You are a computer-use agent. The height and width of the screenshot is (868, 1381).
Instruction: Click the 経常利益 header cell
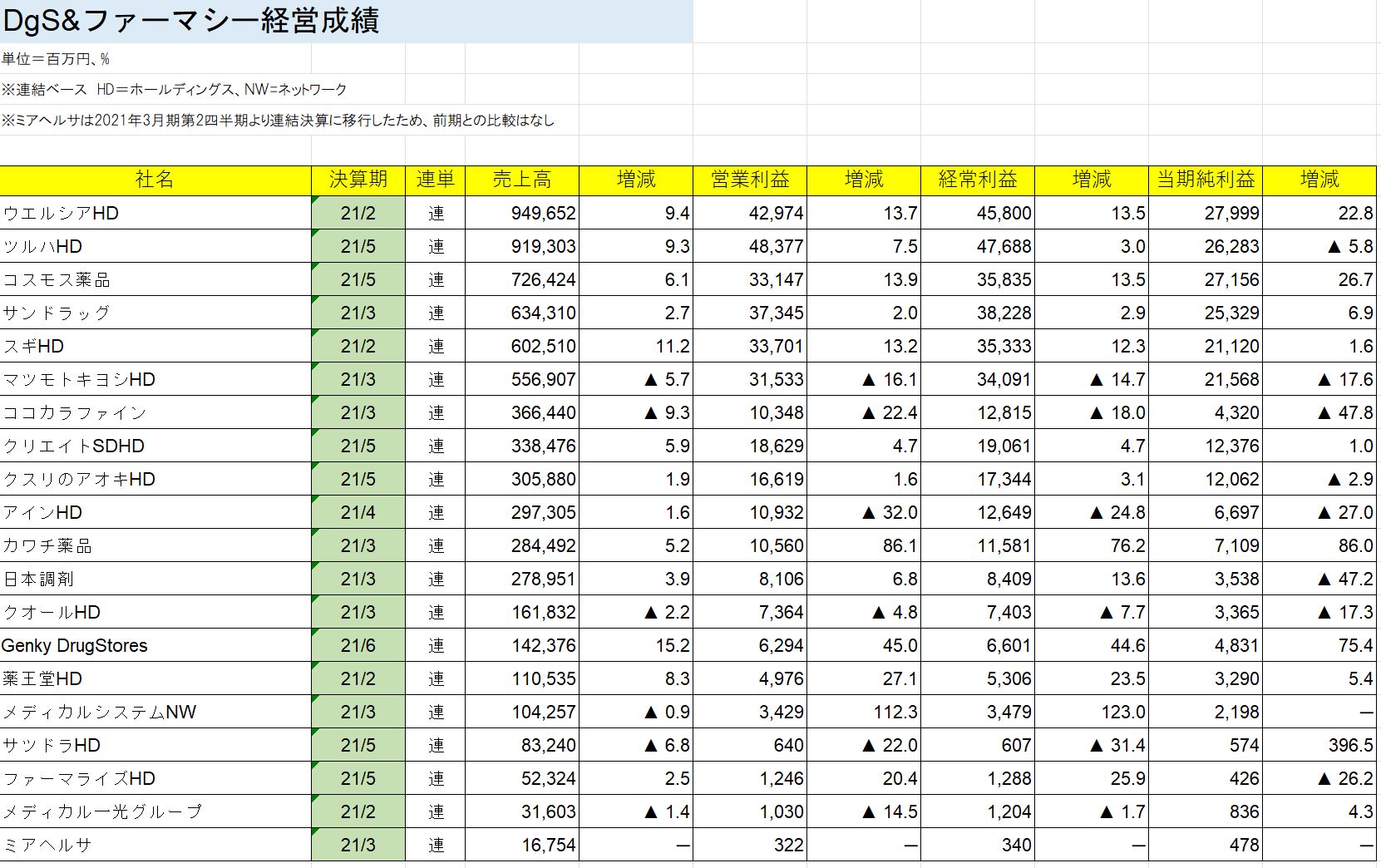point(977,180)
